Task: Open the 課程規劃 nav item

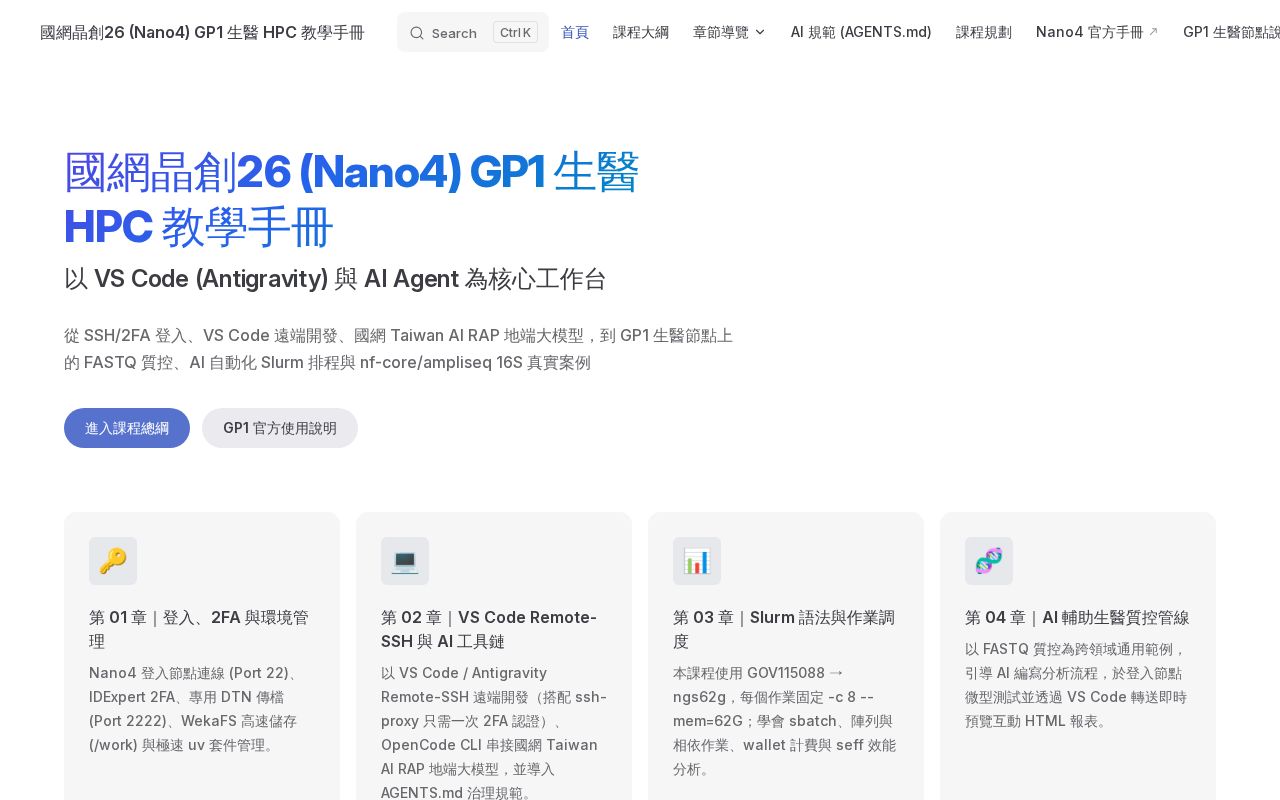Action: coord(984,32)
